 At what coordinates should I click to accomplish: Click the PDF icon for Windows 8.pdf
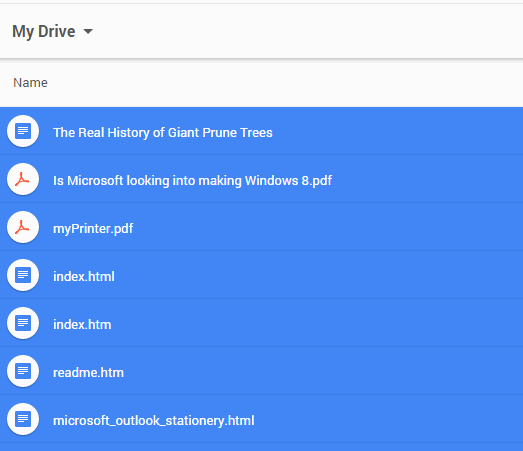pos(23,179)
